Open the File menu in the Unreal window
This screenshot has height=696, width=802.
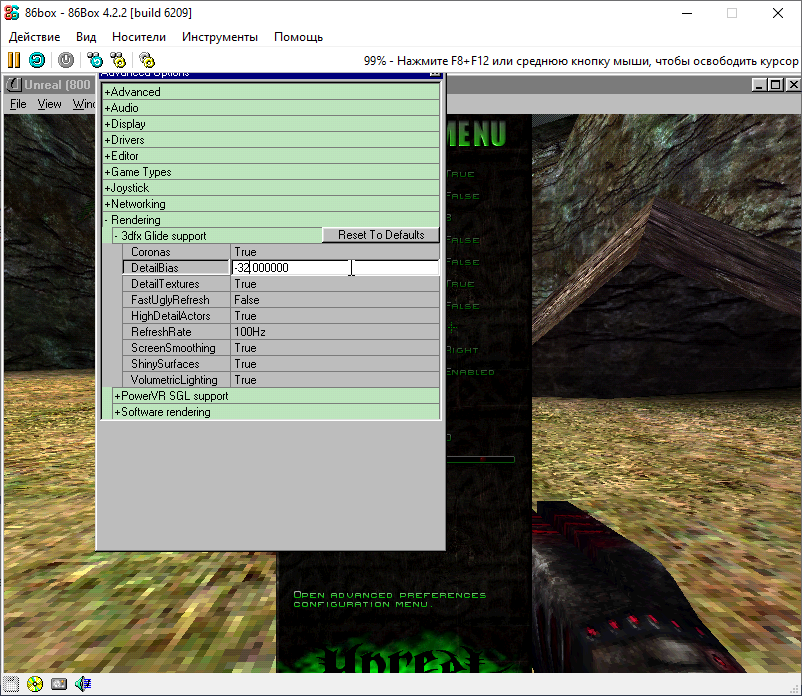click(17, 103)
